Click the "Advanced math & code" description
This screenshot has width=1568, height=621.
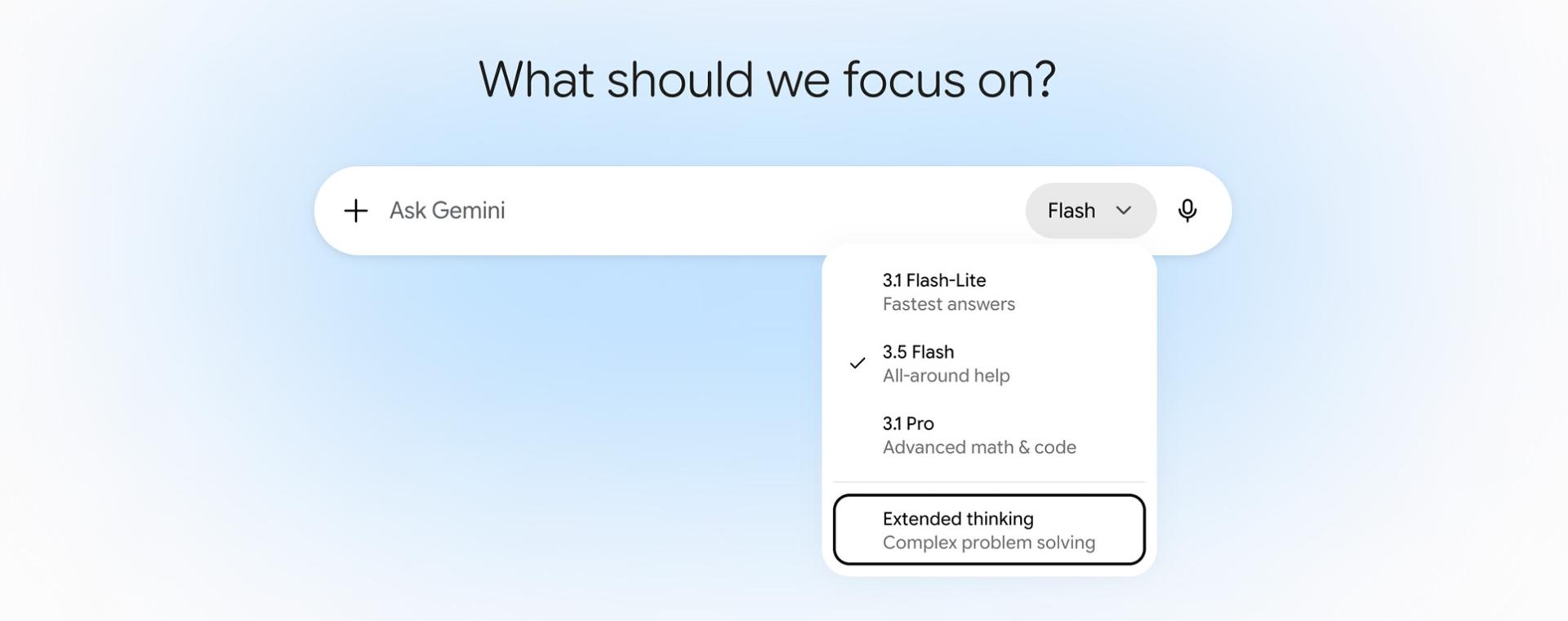(x=979, y=448)
